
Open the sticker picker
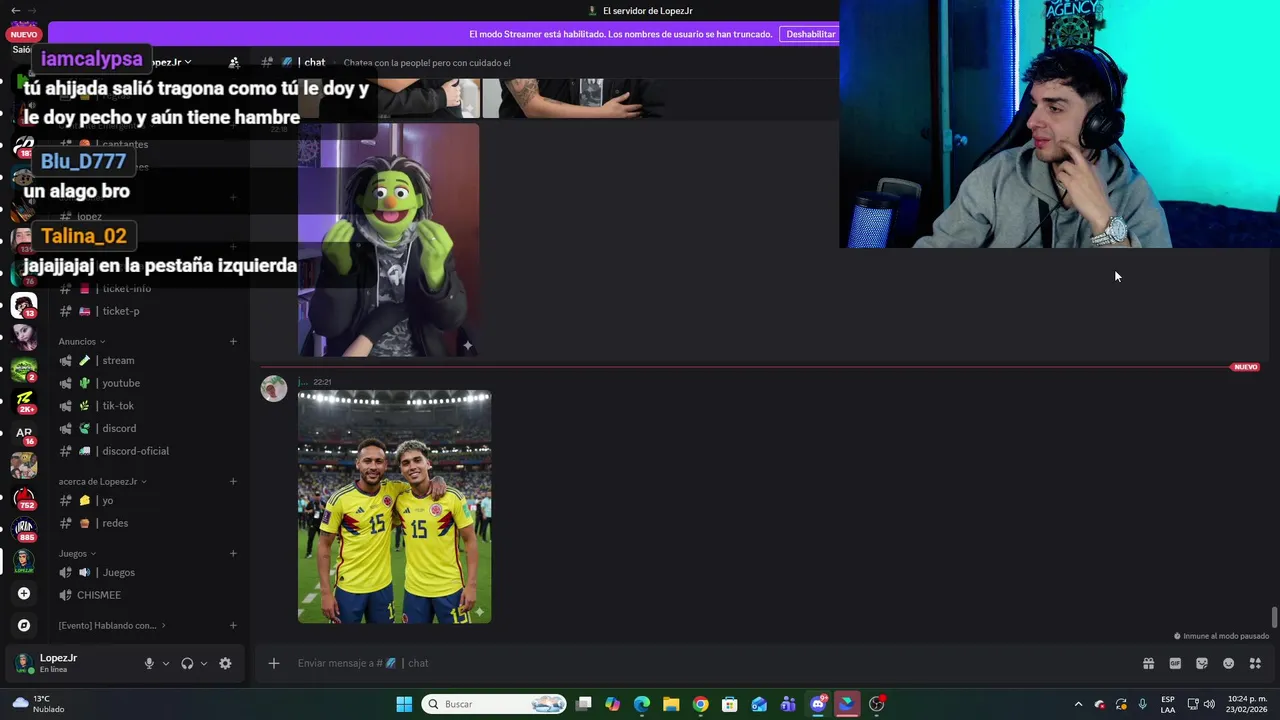pos(1202,663)
